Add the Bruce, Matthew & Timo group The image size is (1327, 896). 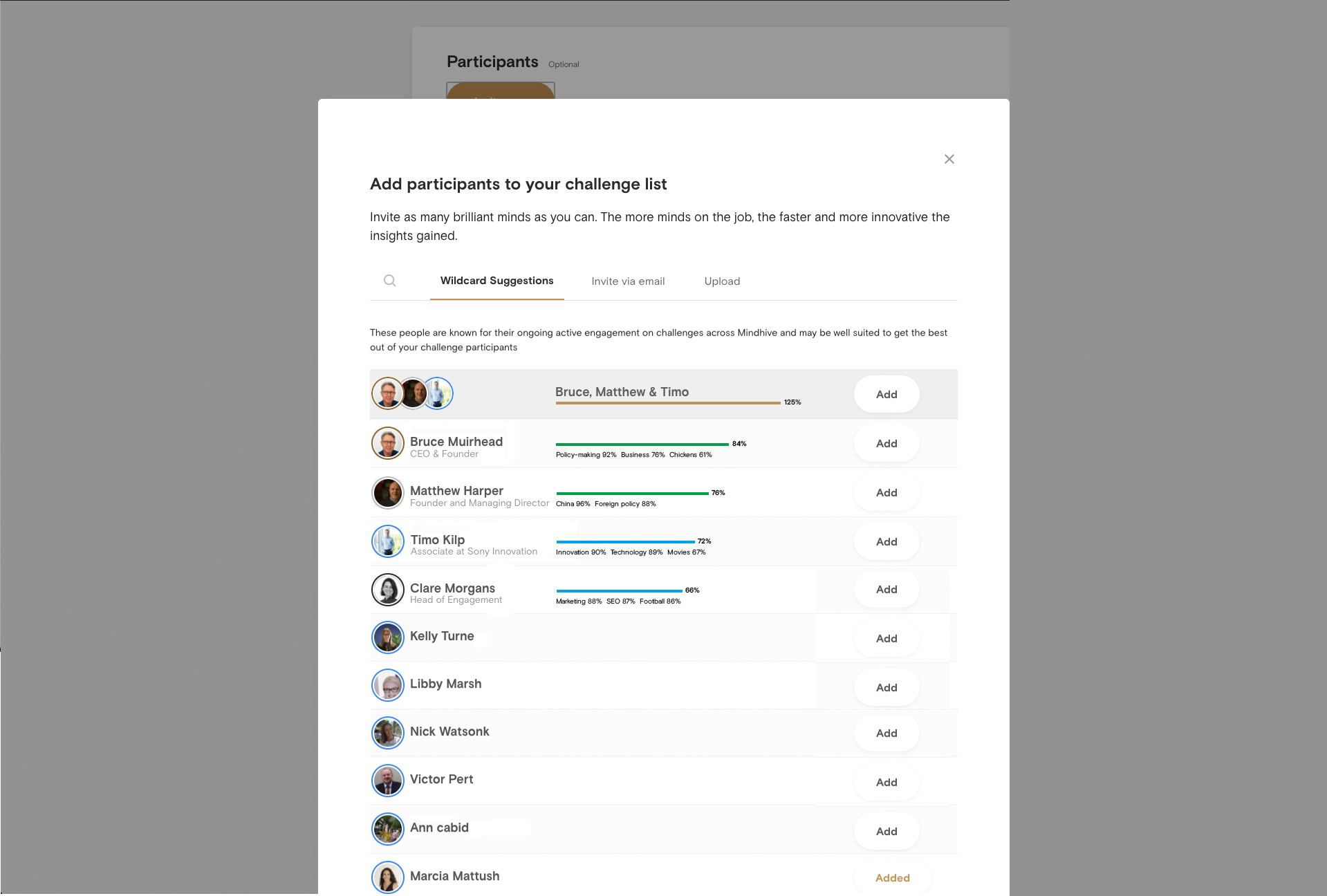coord(886,394)
